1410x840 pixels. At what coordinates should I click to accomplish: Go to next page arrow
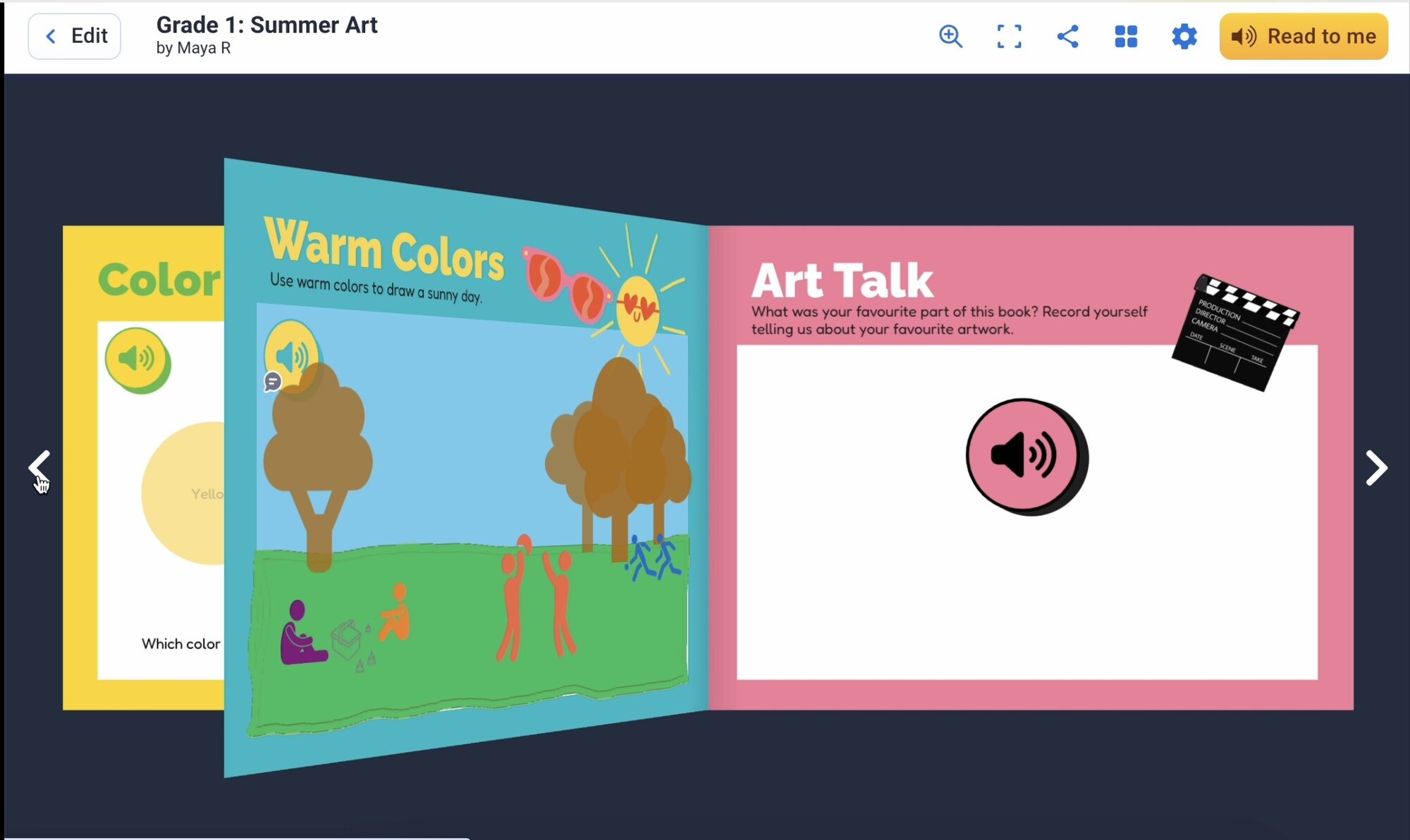click(1376, 468)
